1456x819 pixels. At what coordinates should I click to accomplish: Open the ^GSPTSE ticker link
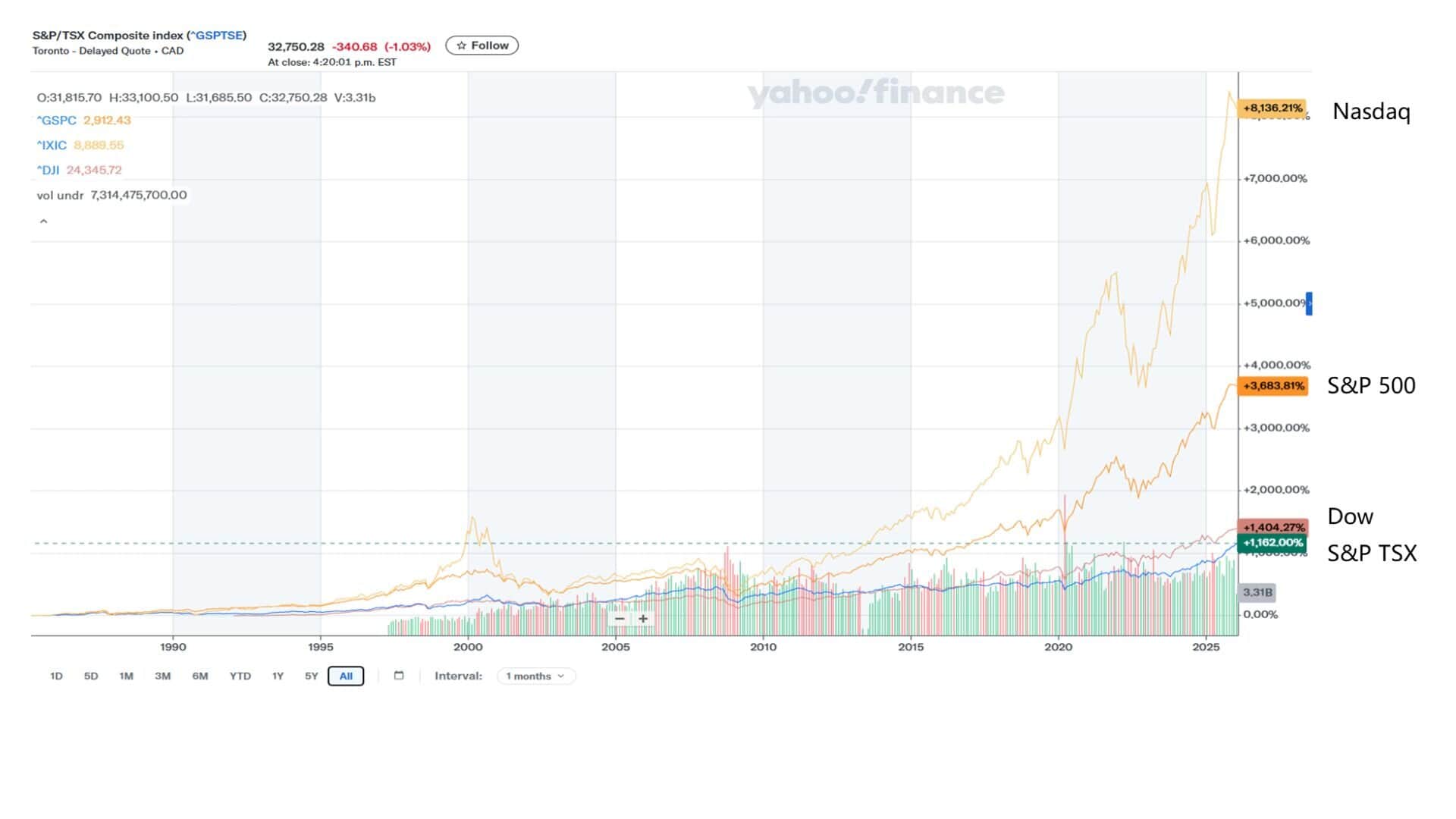coord(217,36)
